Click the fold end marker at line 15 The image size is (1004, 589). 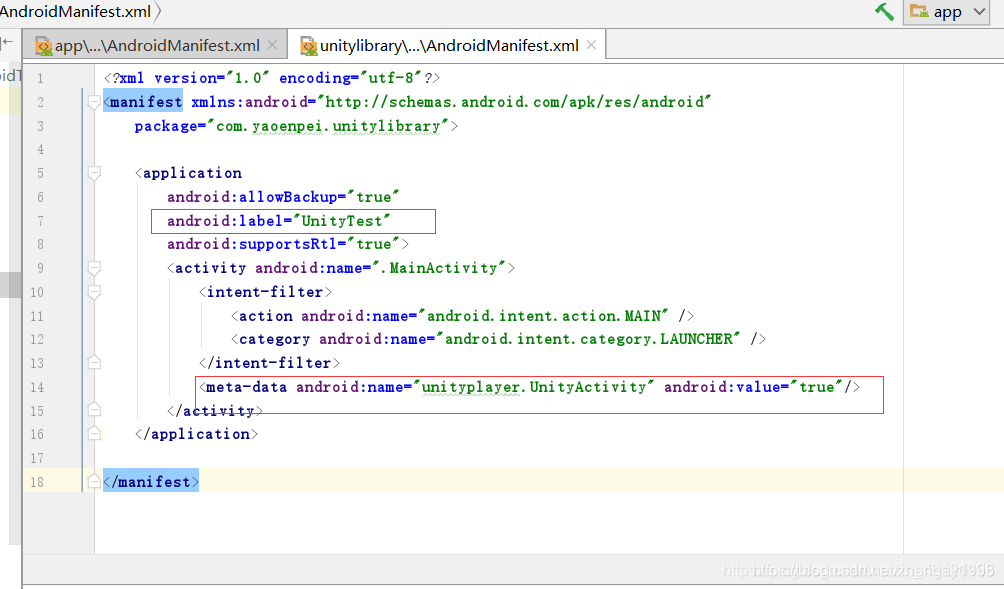click(93, 410)
